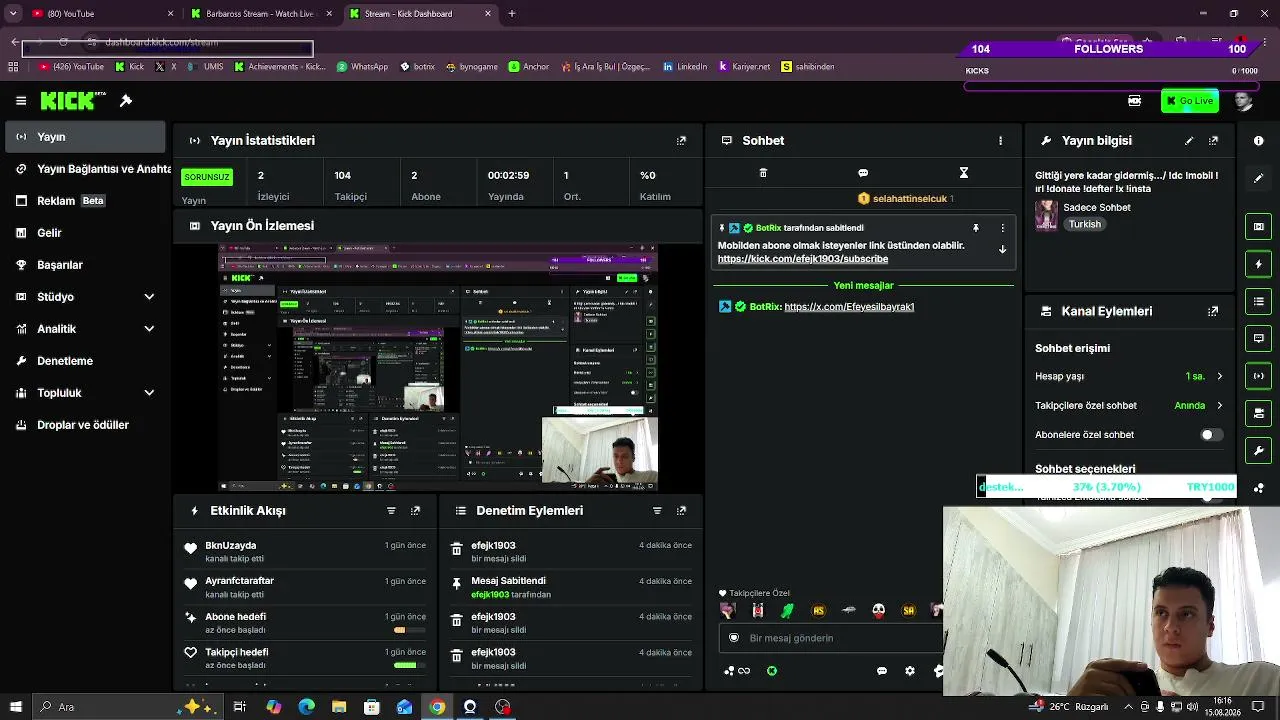Open the Achievements - Kick bookmark
The width and height of the screenshot is (1280, 720).
pos(280,67)
